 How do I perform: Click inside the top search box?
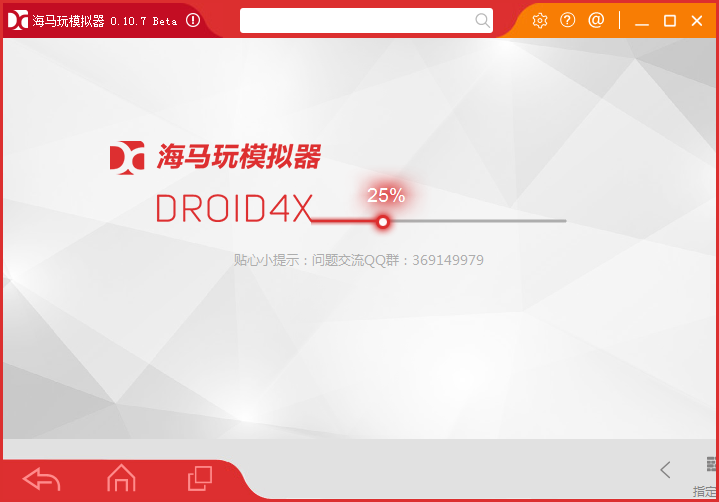(x=366, y=20)
